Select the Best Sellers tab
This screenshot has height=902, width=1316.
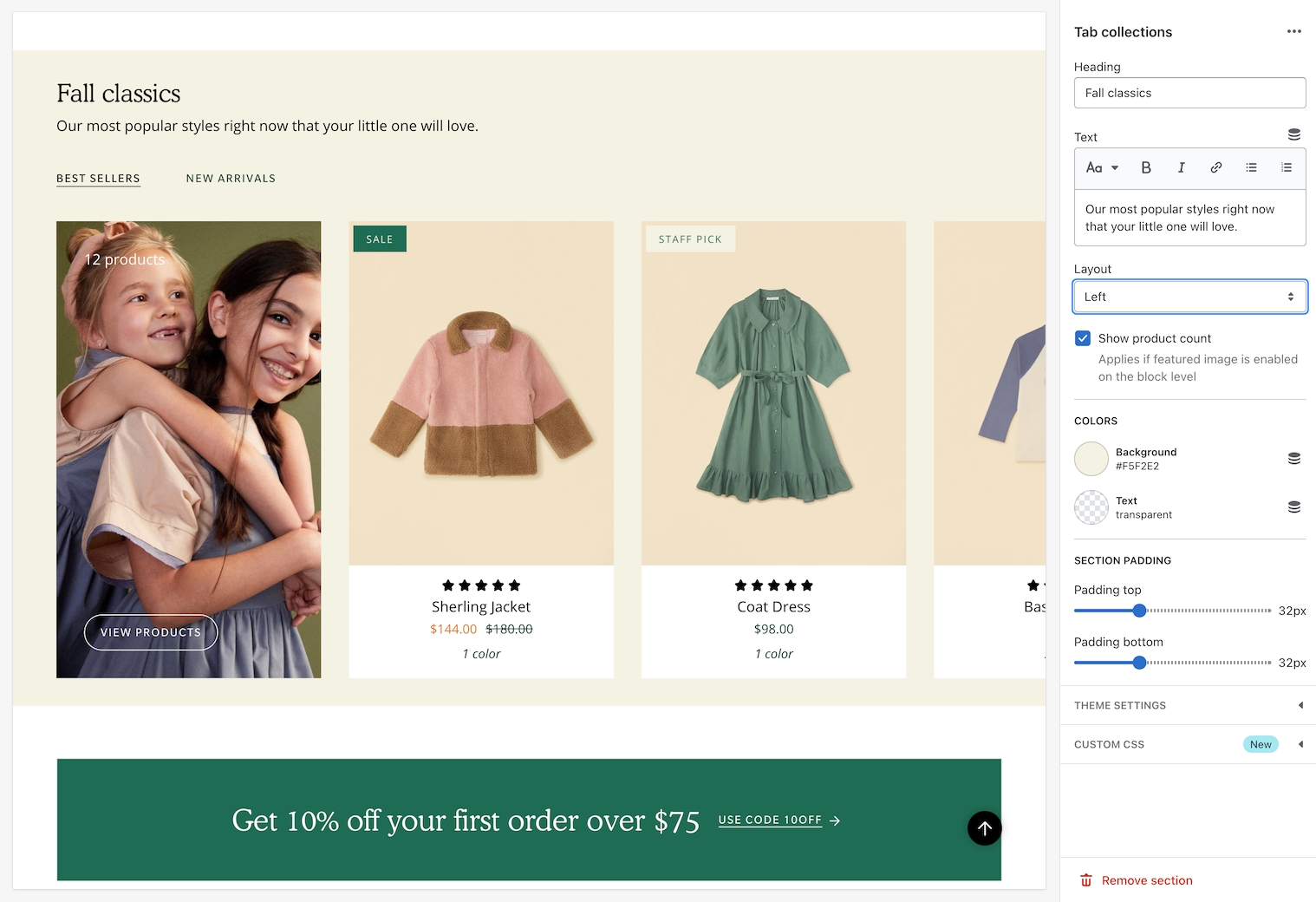click(x=98, y=179)
